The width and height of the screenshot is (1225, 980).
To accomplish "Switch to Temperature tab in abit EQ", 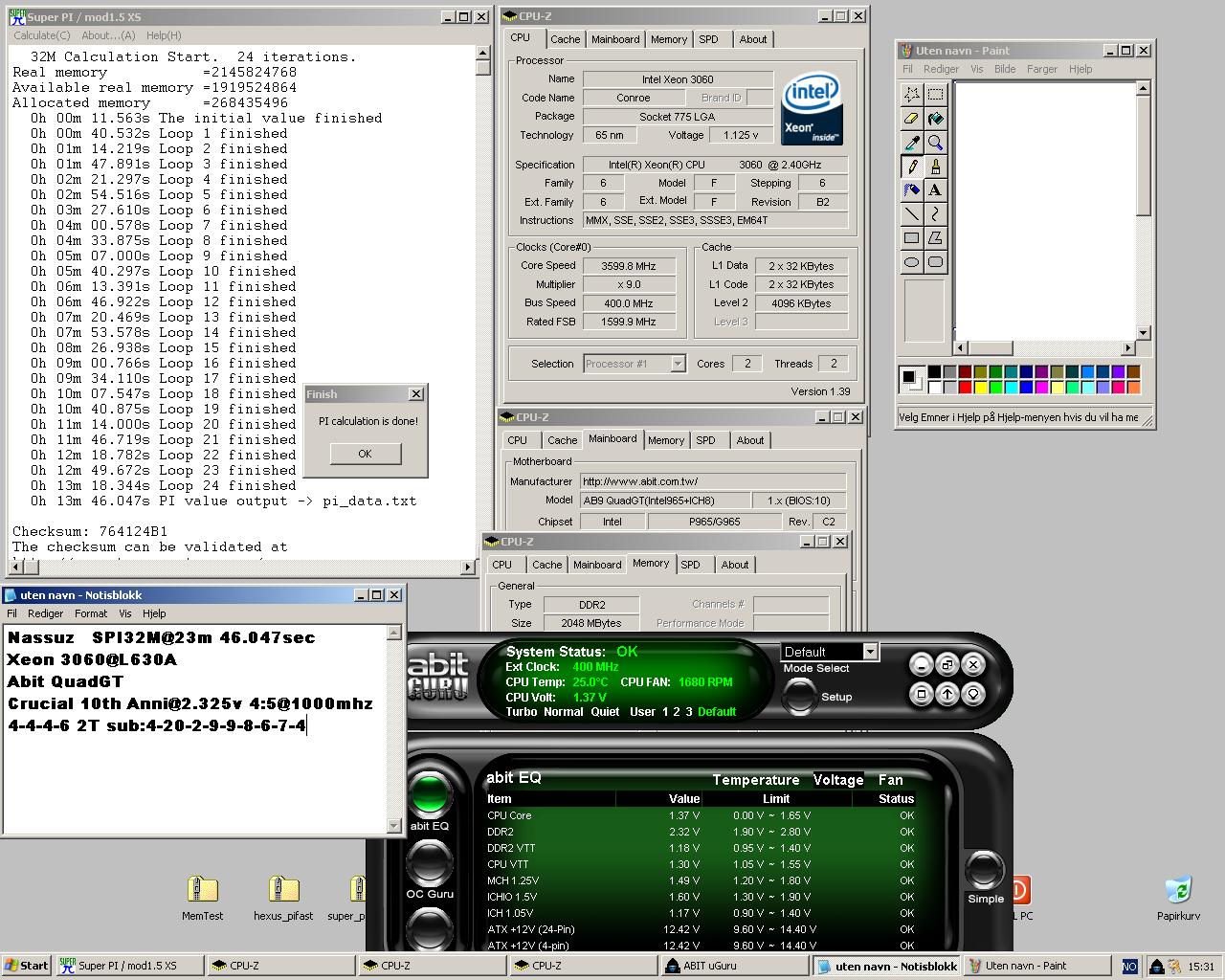I will [755, 780].
